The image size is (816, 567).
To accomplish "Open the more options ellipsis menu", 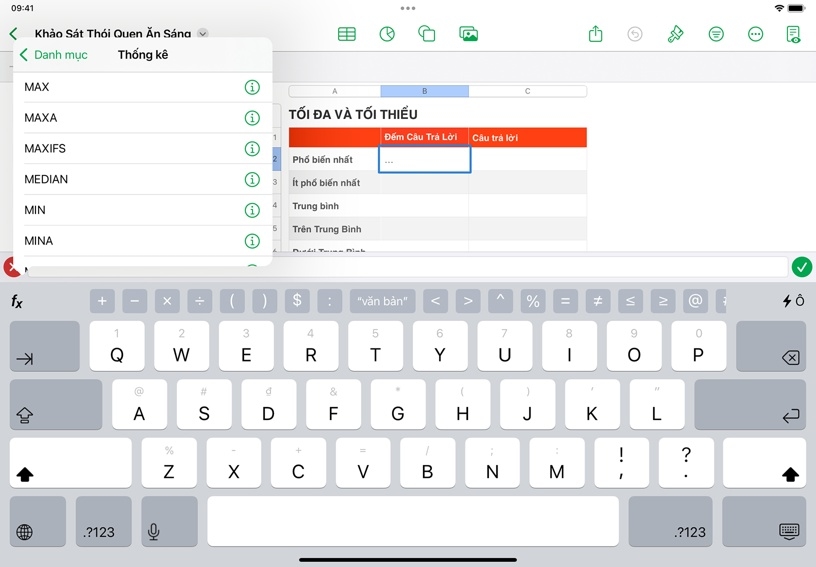I will (x=756, y=34).
